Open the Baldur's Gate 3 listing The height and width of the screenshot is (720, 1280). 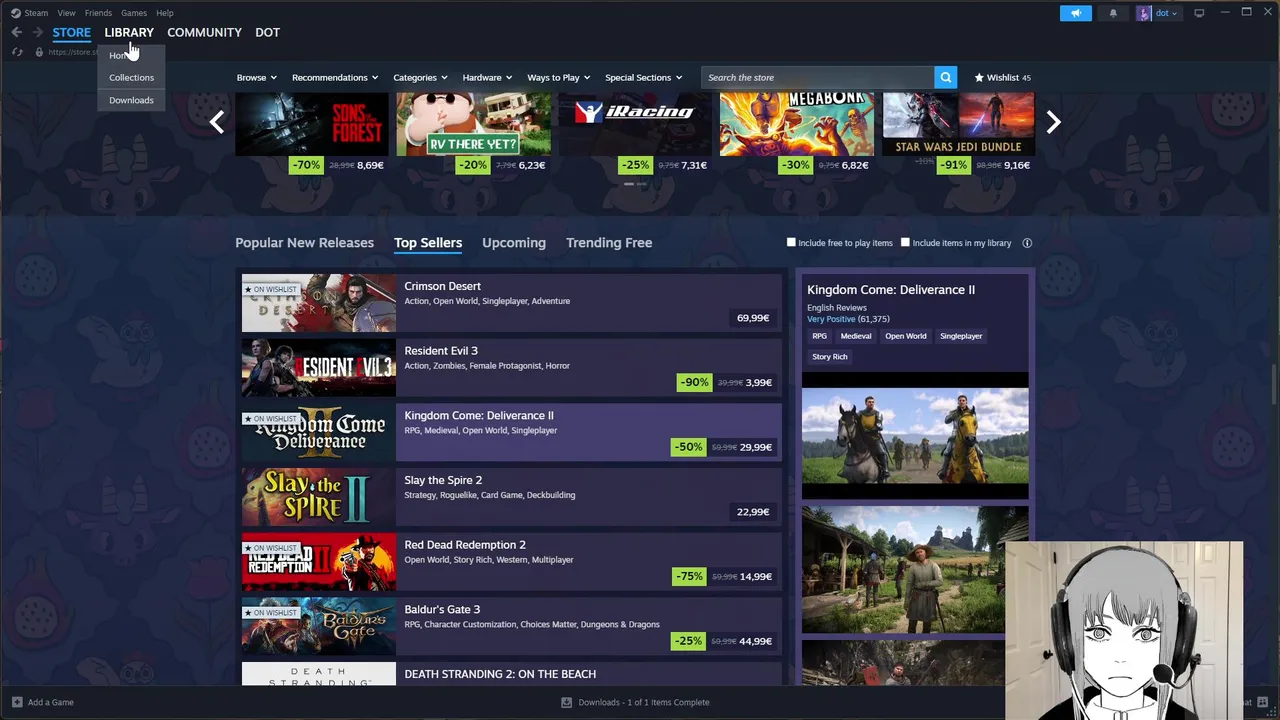[510, 626]
